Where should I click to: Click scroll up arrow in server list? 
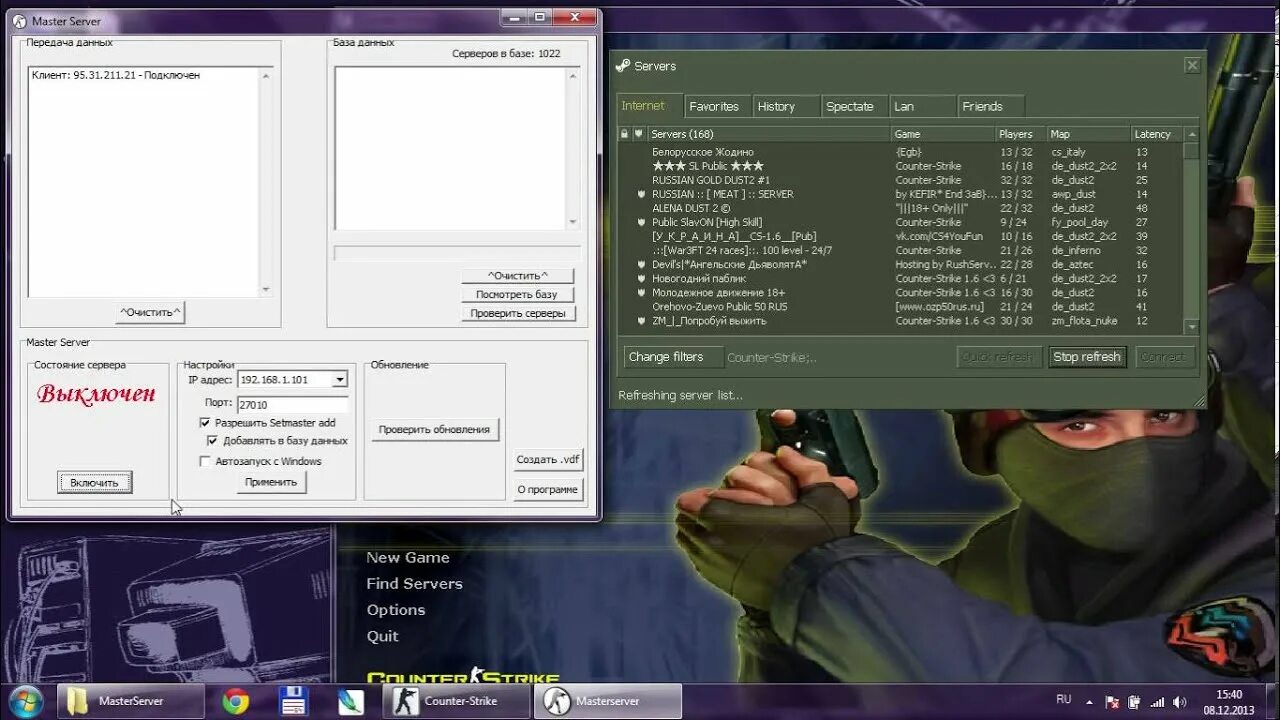(x=1191, y=134)
